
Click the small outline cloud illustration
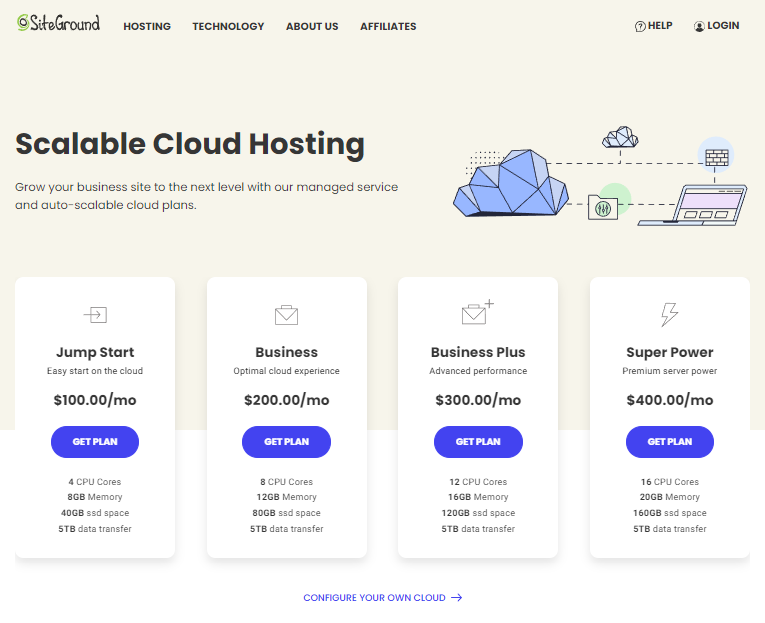tap(620, 137)
